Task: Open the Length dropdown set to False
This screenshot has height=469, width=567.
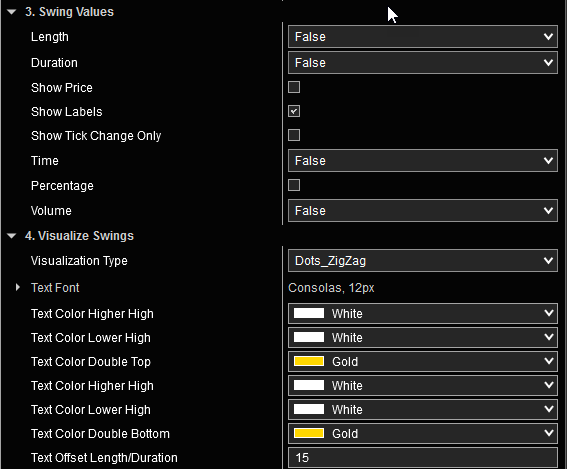Action: coord(422,37)
